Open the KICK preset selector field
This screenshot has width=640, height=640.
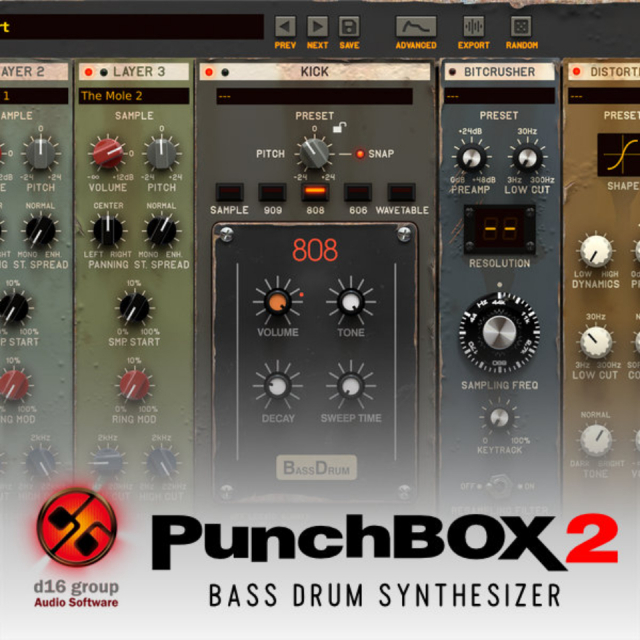[x=314, y=96]
